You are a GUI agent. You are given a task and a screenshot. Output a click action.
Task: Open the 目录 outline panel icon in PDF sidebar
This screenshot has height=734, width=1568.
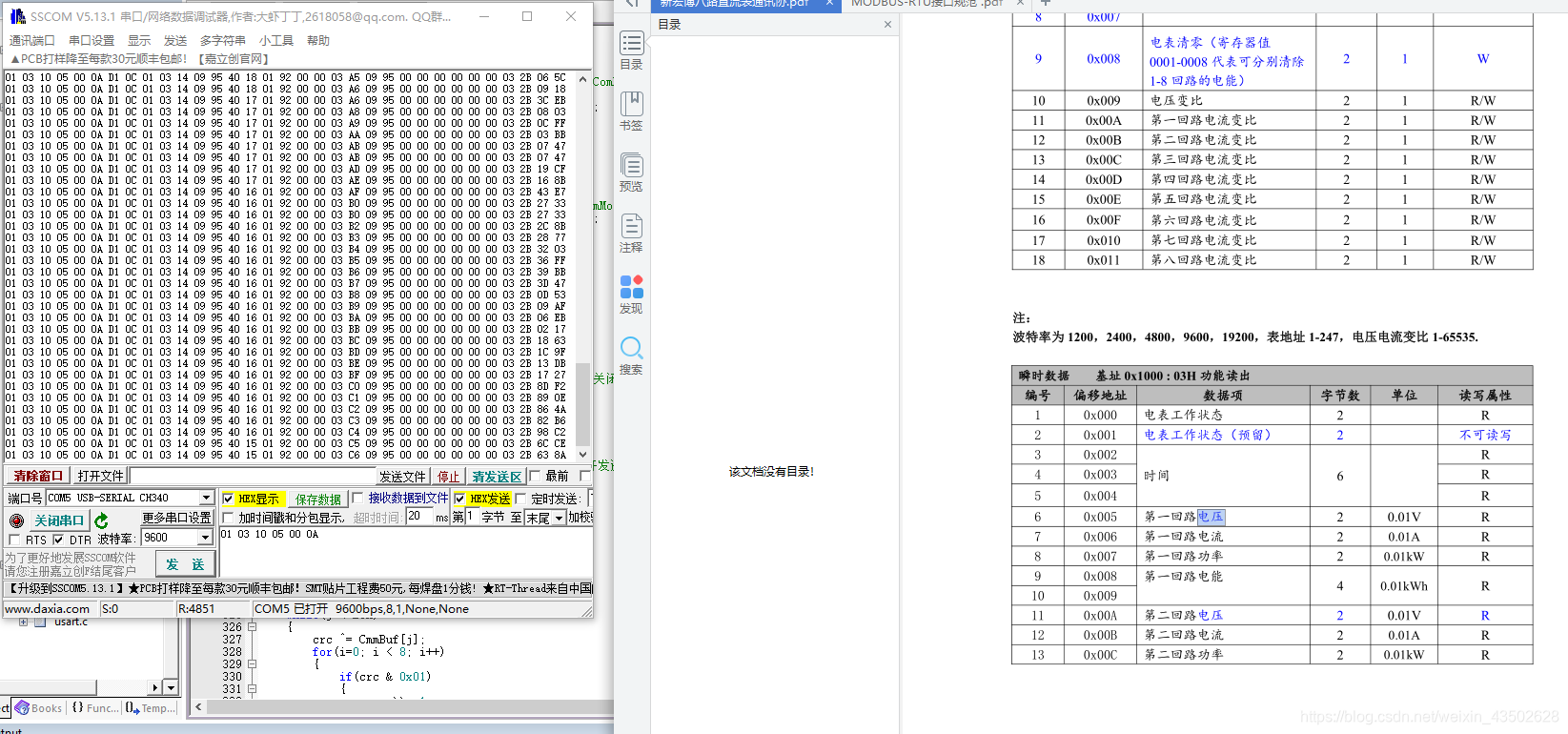(631, 44)
